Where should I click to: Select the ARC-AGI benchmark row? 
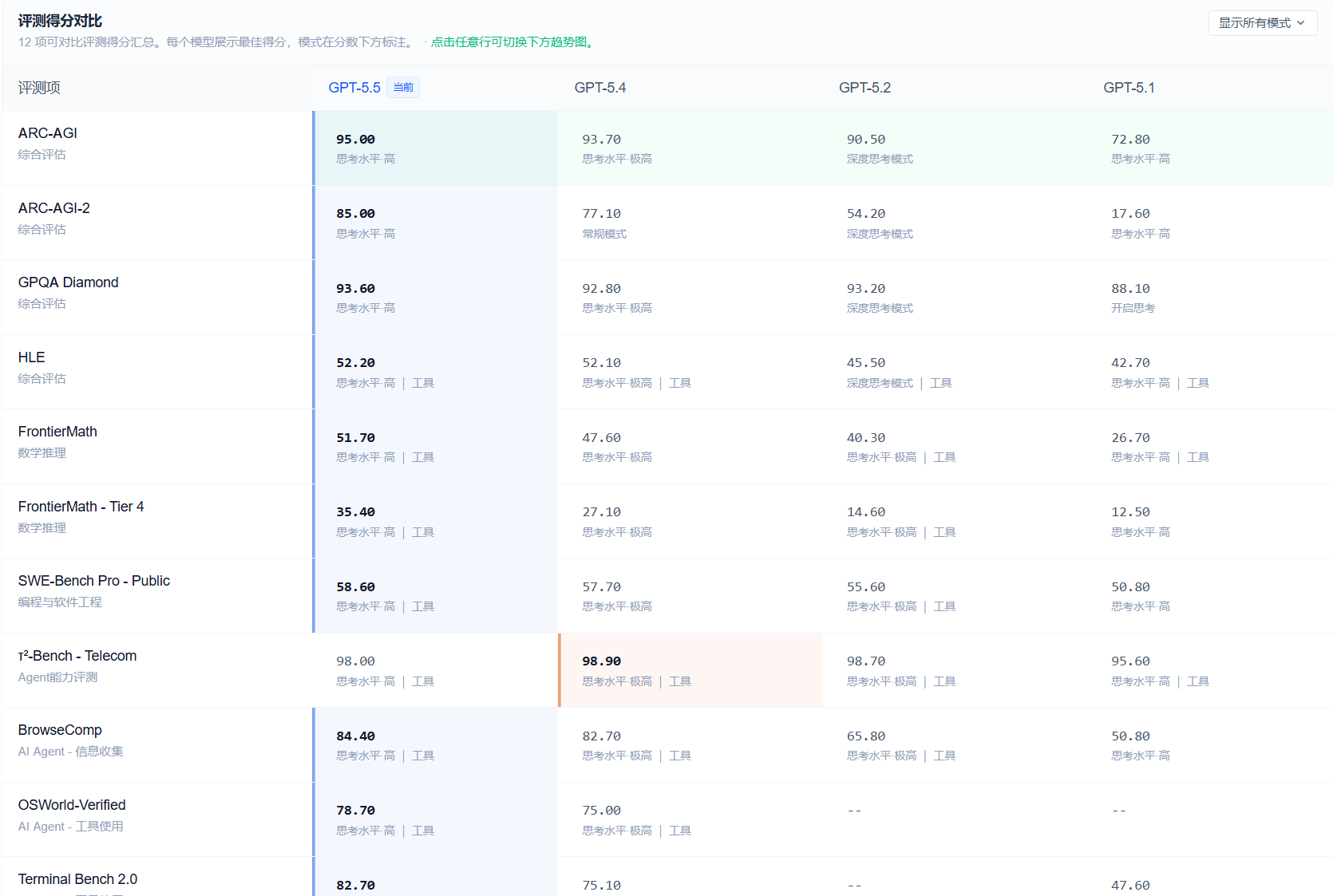point(48,133)
